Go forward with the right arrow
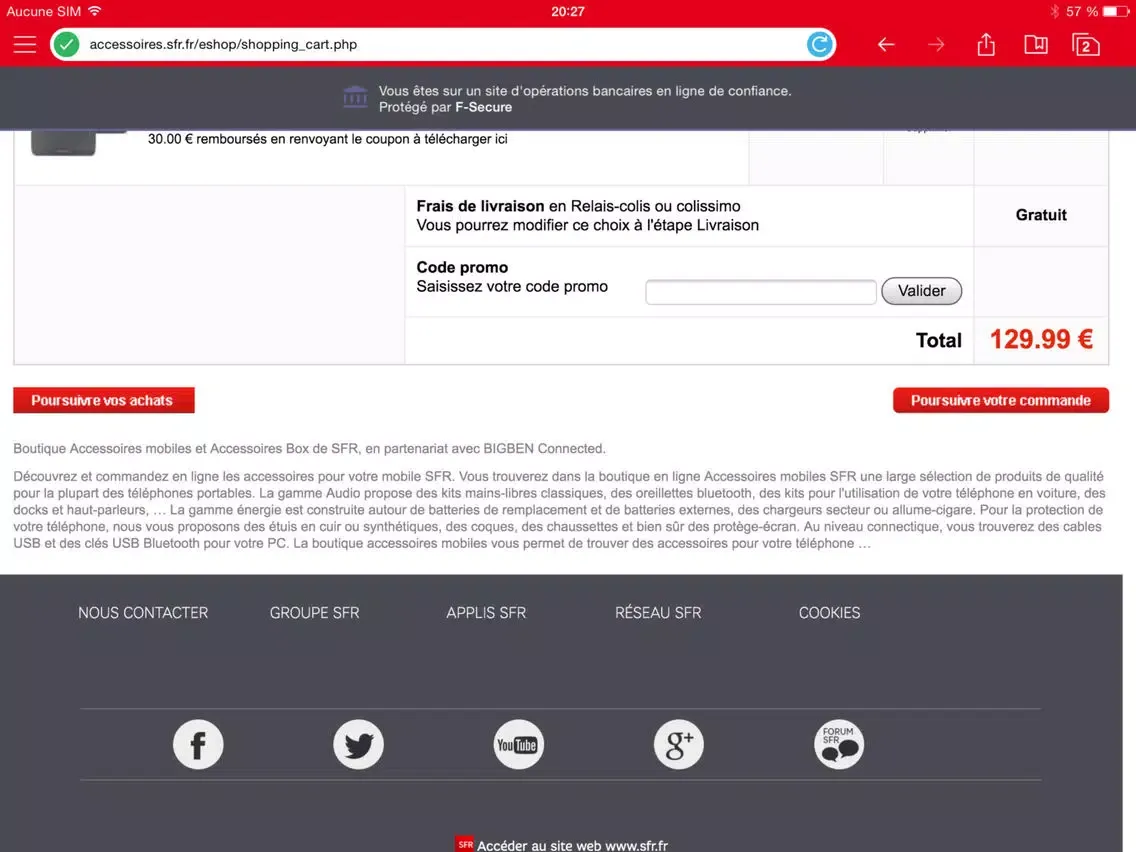The height and width of the screenshot is (852, 1136). pyautogui.click(x=936, y=45)
